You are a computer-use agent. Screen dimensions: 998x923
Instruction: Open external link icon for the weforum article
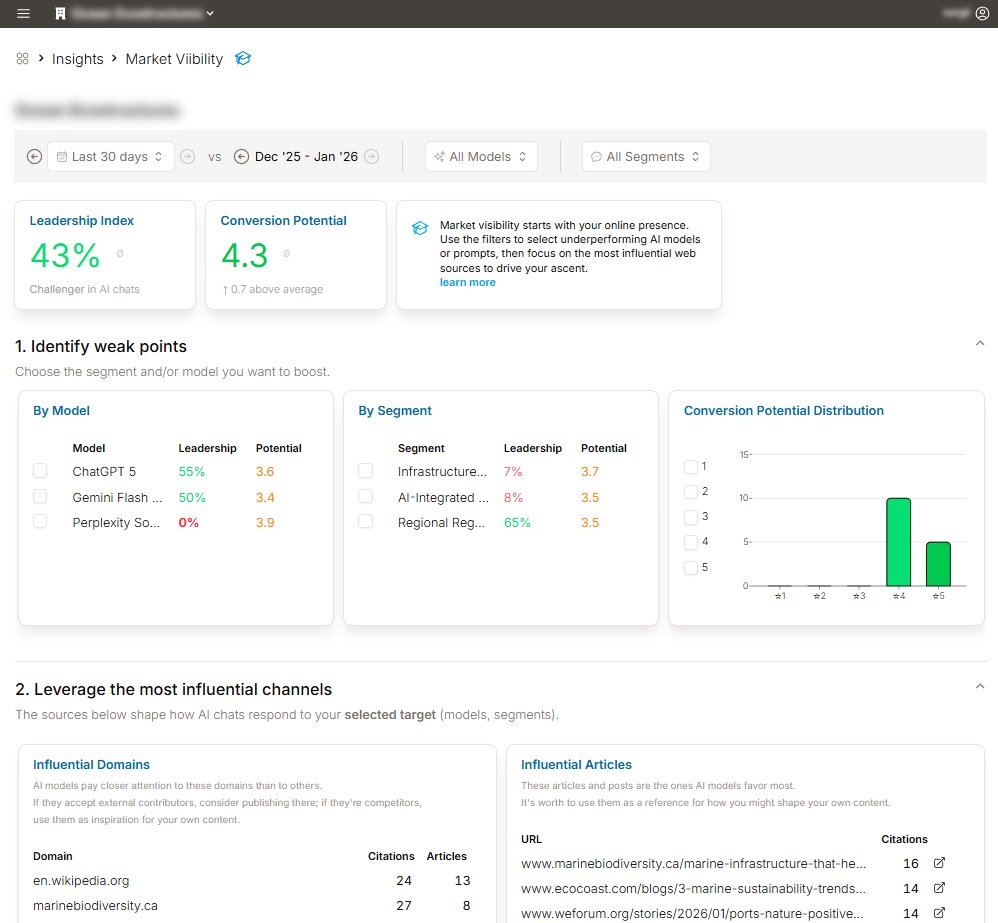point(937,913)
